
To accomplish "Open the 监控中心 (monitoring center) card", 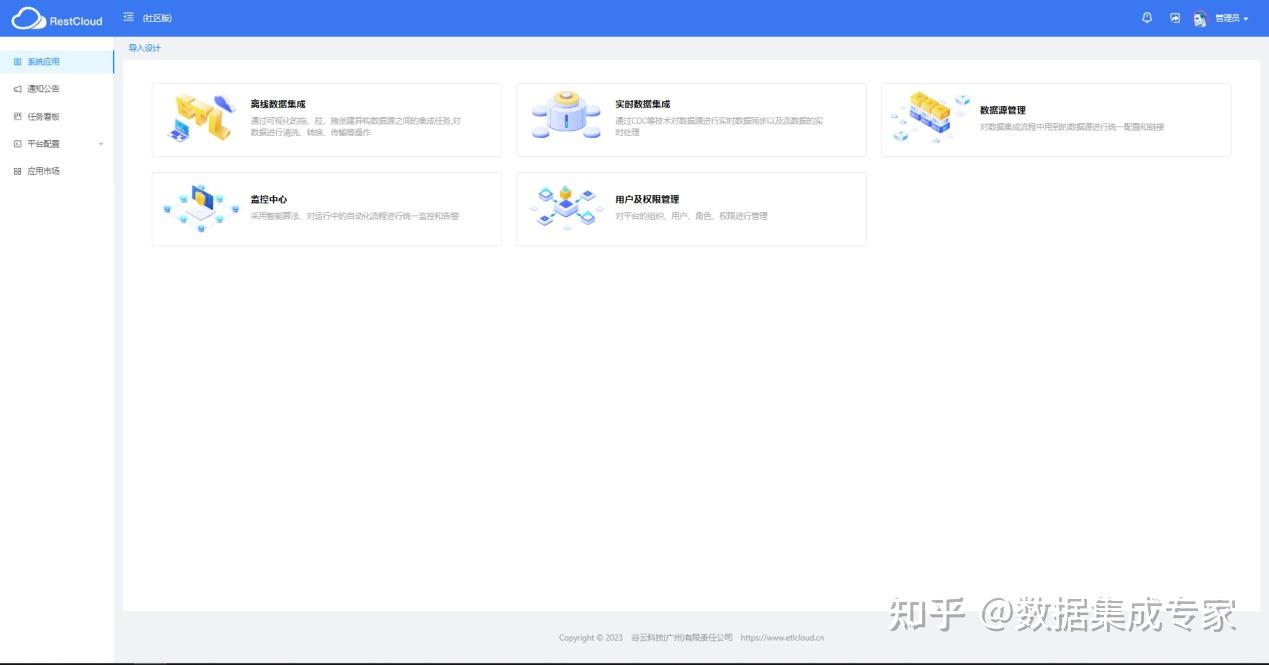I will (x=325, y=208).
